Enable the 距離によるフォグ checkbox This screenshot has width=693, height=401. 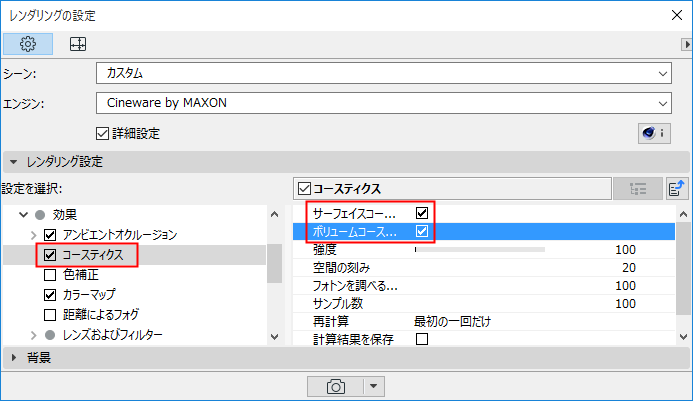(x=50, y=315)
